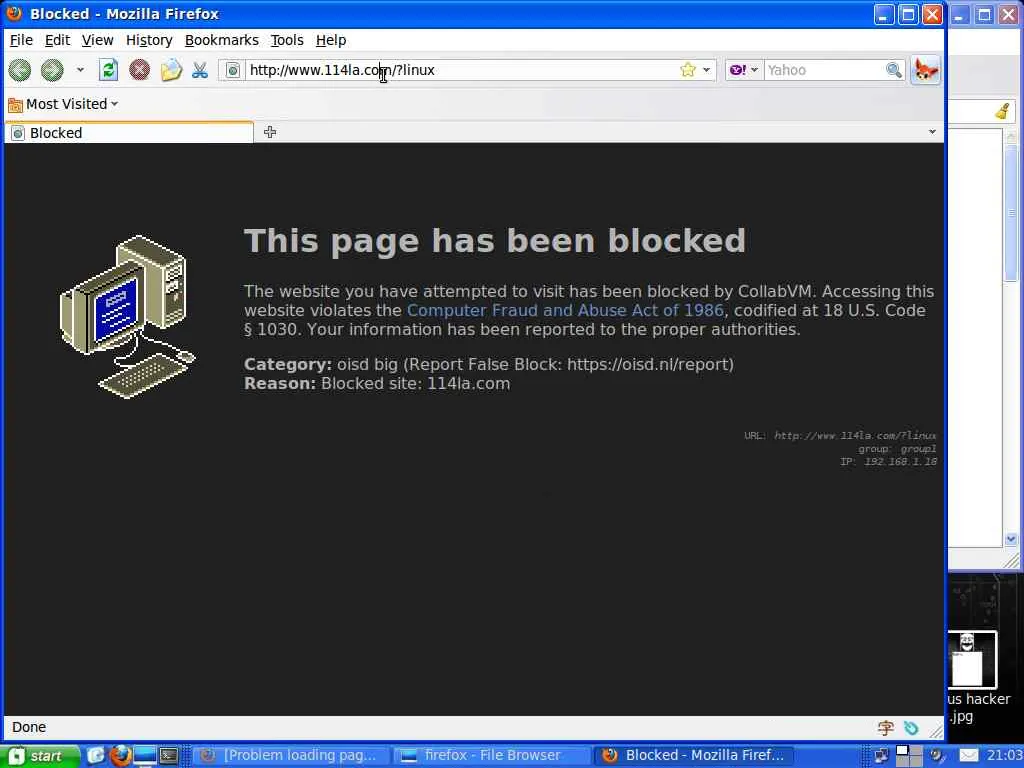Click the mail envelope tray icon
The width and height of the screenshot is (1024, 768).
pyautogui.click(x=968, y=756)
